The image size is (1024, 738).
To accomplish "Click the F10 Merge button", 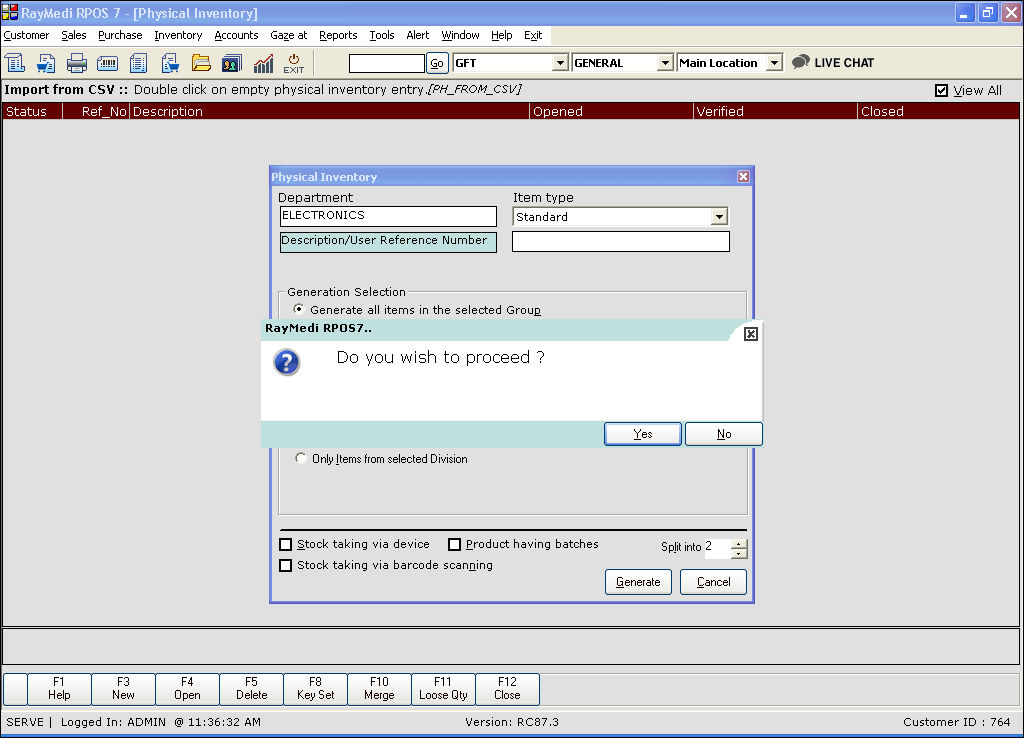I will click(379, 688).
